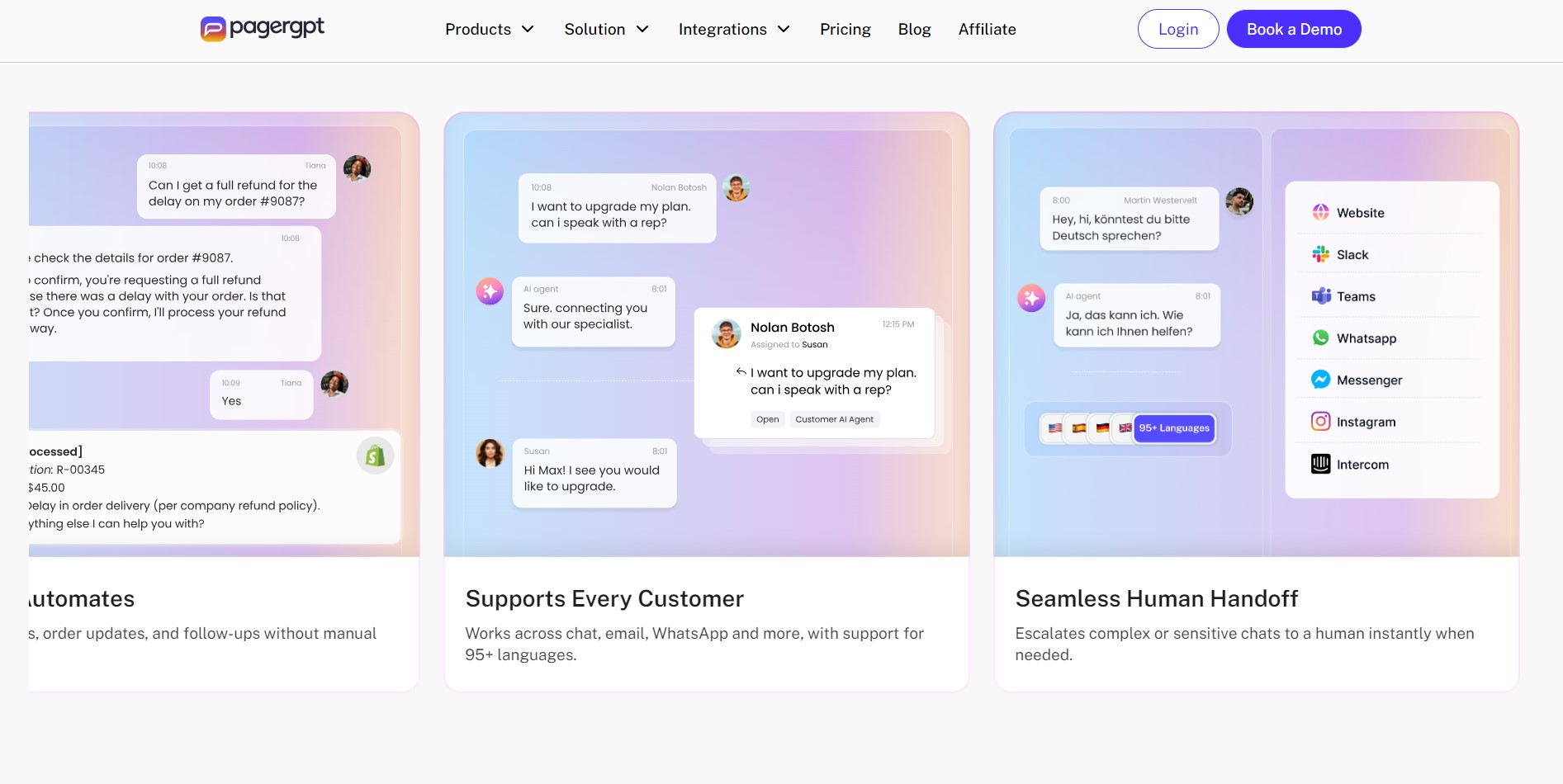Click Nolan Botosh's avatar in ticket card
This screenshot has height=784, width=1563.
pyautogui.click(x=727, y=333)
